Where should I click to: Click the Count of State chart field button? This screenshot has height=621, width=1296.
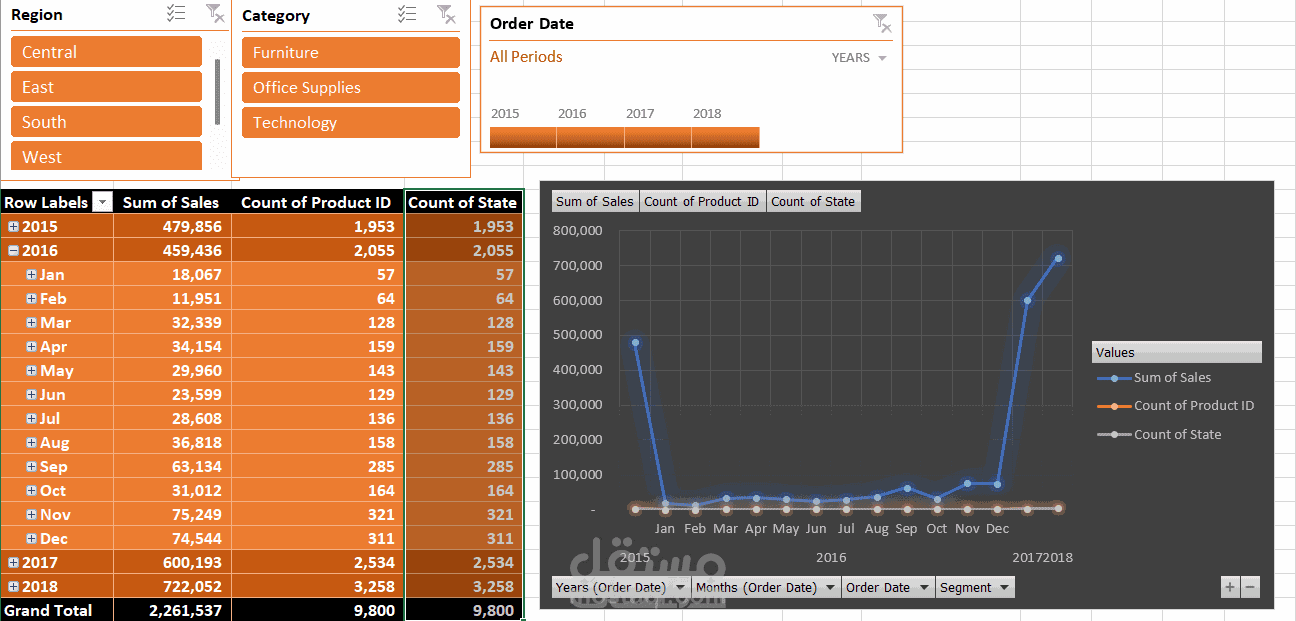point(813,201)
